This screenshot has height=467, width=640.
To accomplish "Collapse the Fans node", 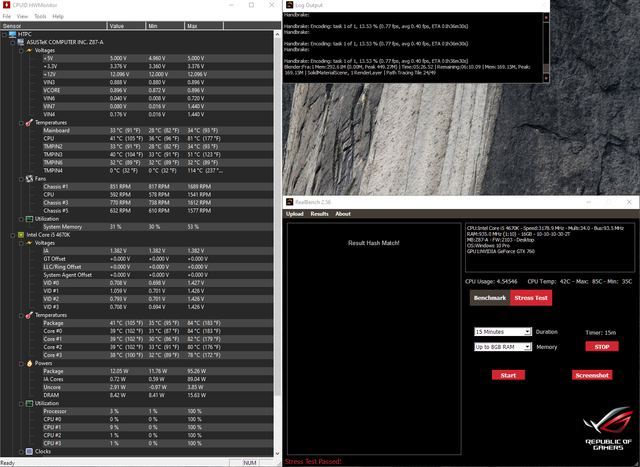I will click(21, 179).
